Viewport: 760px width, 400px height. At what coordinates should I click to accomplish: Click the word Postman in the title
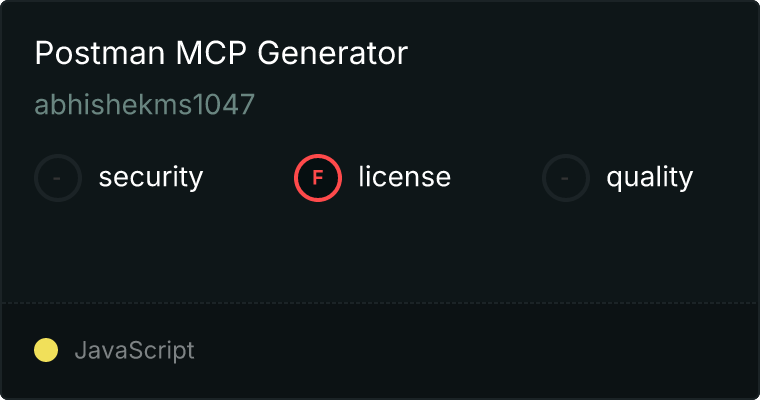[100, 53]
